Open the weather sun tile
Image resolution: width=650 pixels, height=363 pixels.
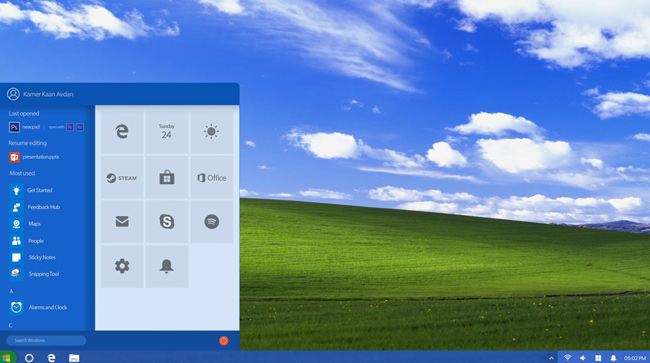[x=211, y=132]
